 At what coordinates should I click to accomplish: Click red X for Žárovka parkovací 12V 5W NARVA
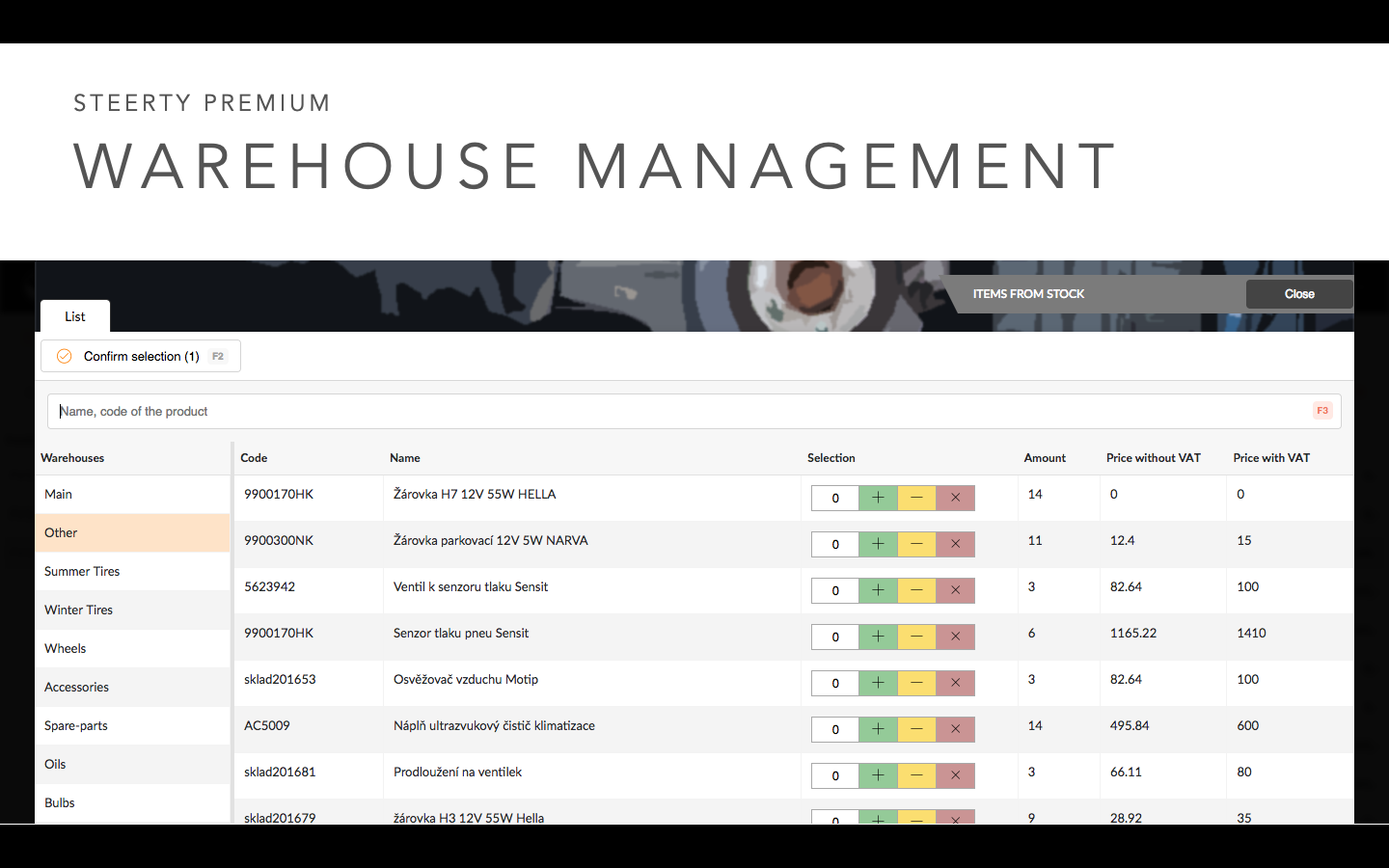coord(955,544)
